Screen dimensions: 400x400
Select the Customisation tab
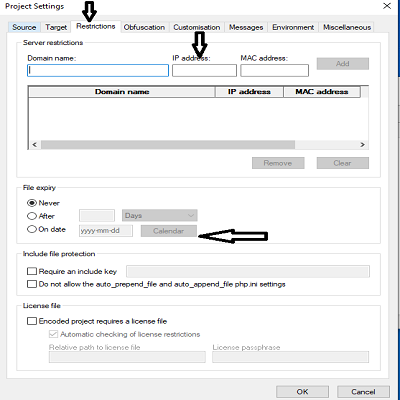coord(197,27)
